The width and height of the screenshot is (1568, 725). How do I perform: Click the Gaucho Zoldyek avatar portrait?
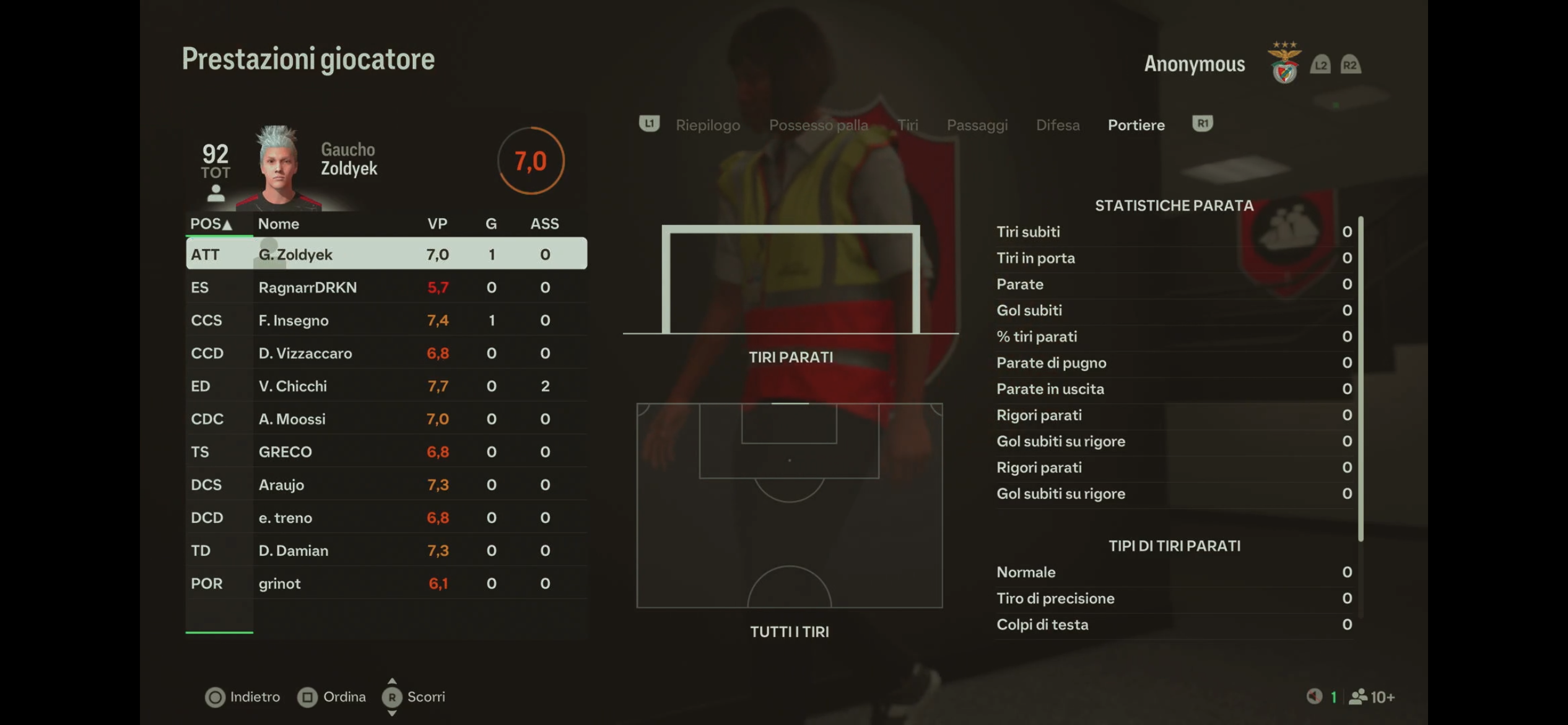(279, 167)
